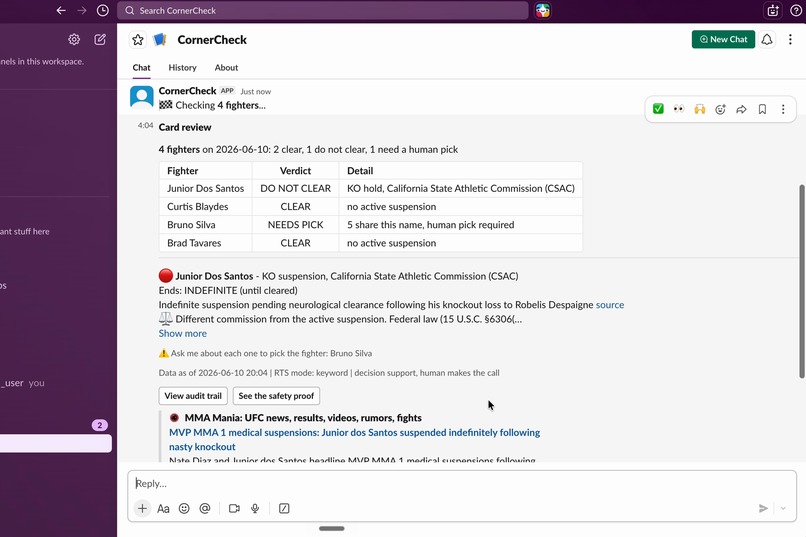The width and height of the screenshot is (806, 537).
Task: Send the message with arrow icon
Action: coord(763,509)
